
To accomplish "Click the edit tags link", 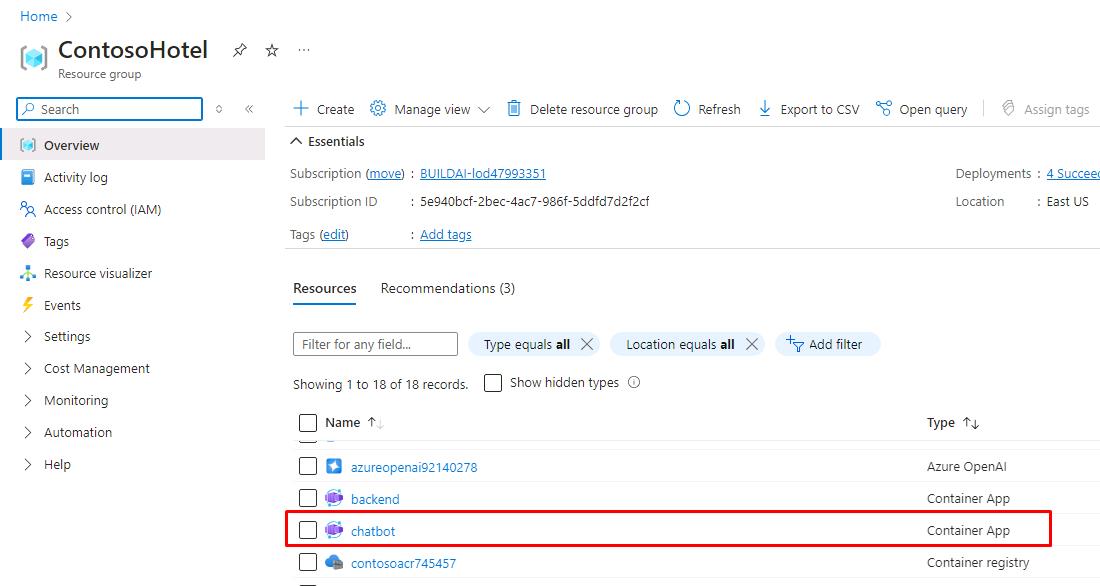I will (x=334, y=234).
